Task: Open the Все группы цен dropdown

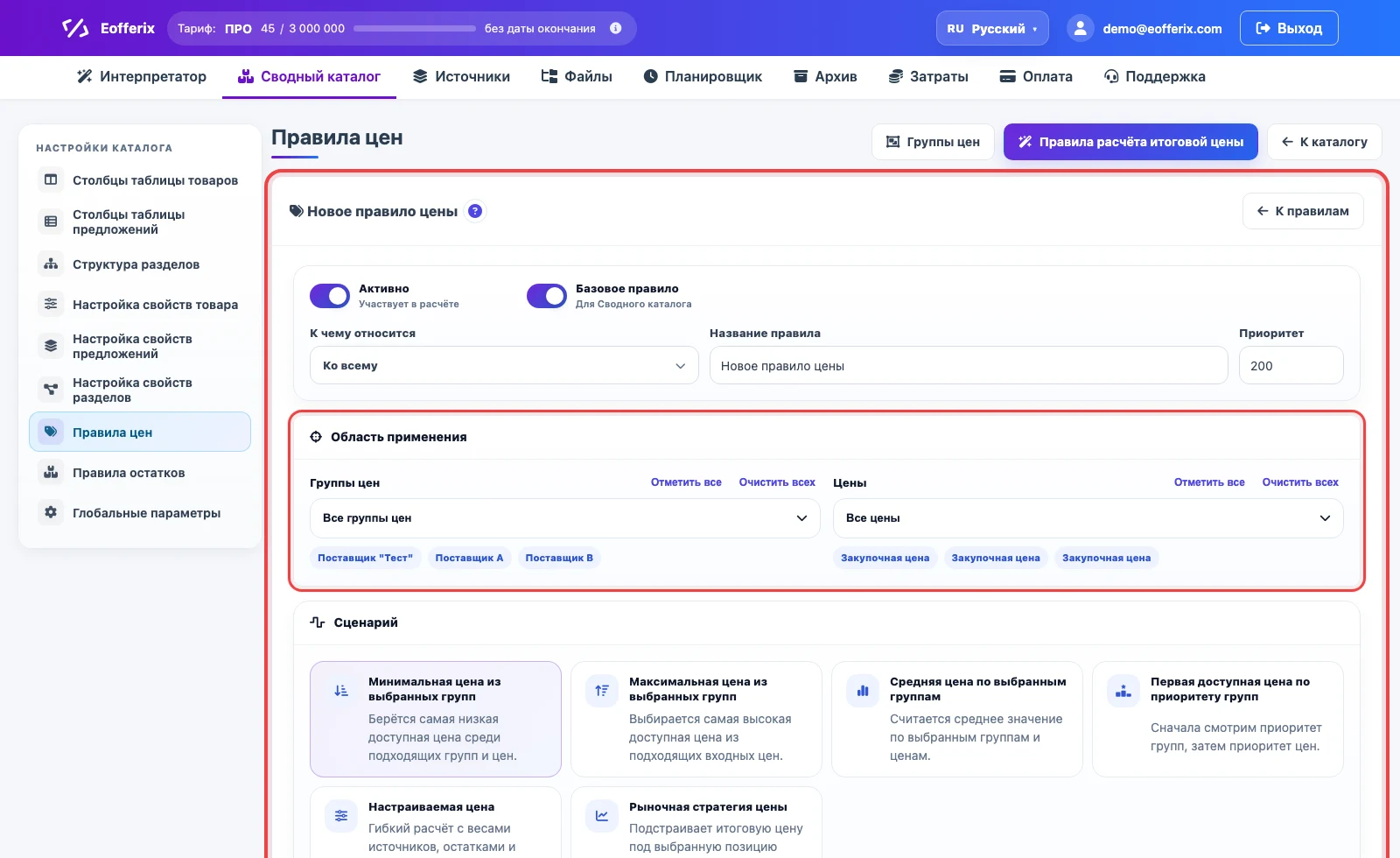Action: point(565,518)
